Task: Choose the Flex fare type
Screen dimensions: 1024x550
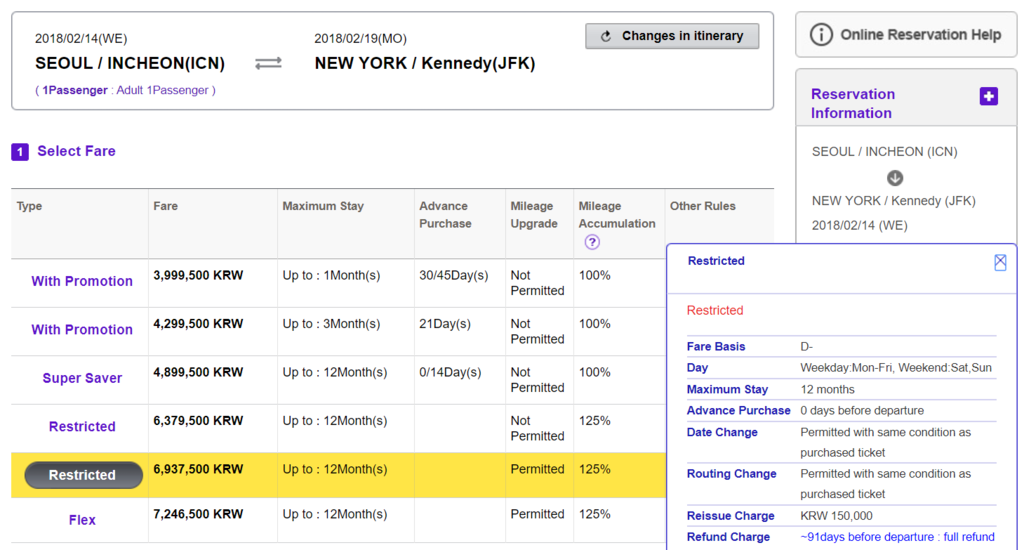Action: coord(82,520)
